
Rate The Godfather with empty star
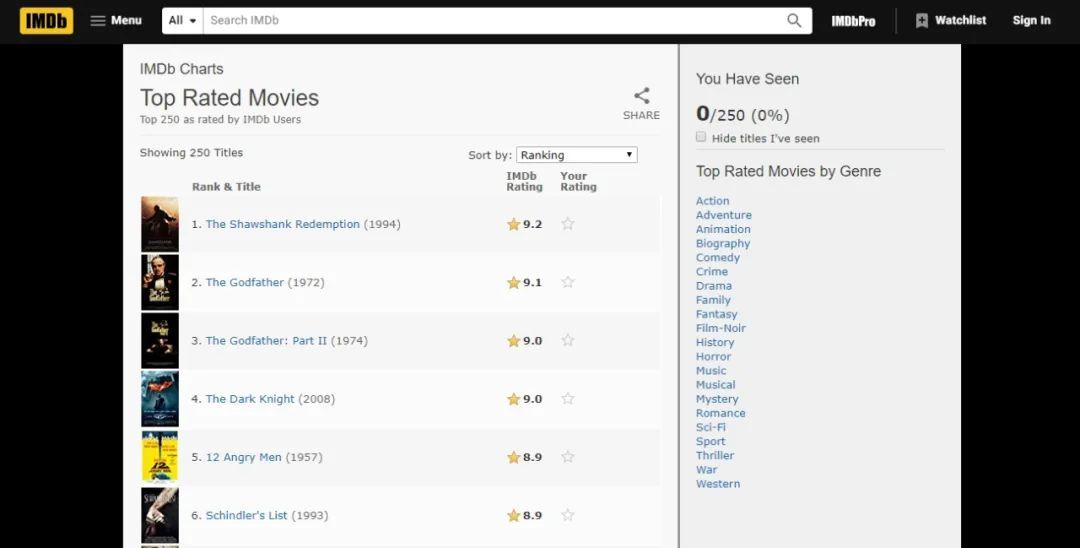point(568,282)
